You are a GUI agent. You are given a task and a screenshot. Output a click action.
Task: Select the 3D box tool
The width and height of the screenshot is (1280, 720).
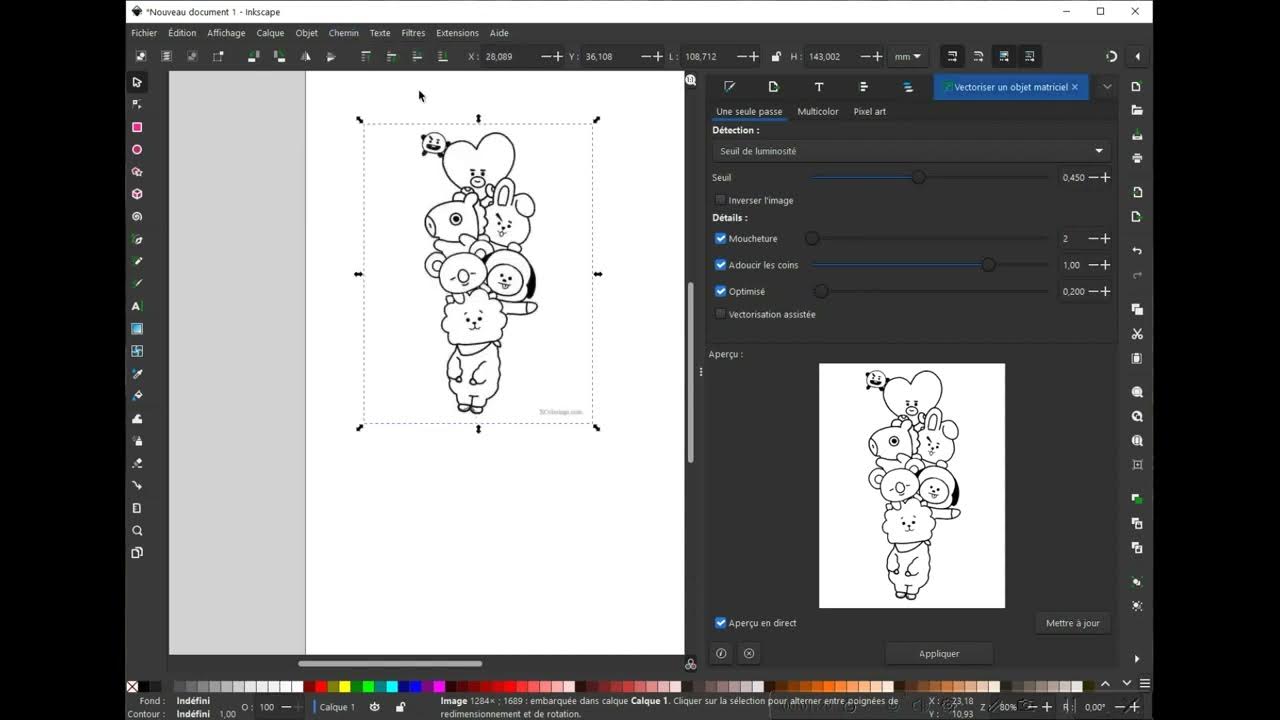coord(137,194)
